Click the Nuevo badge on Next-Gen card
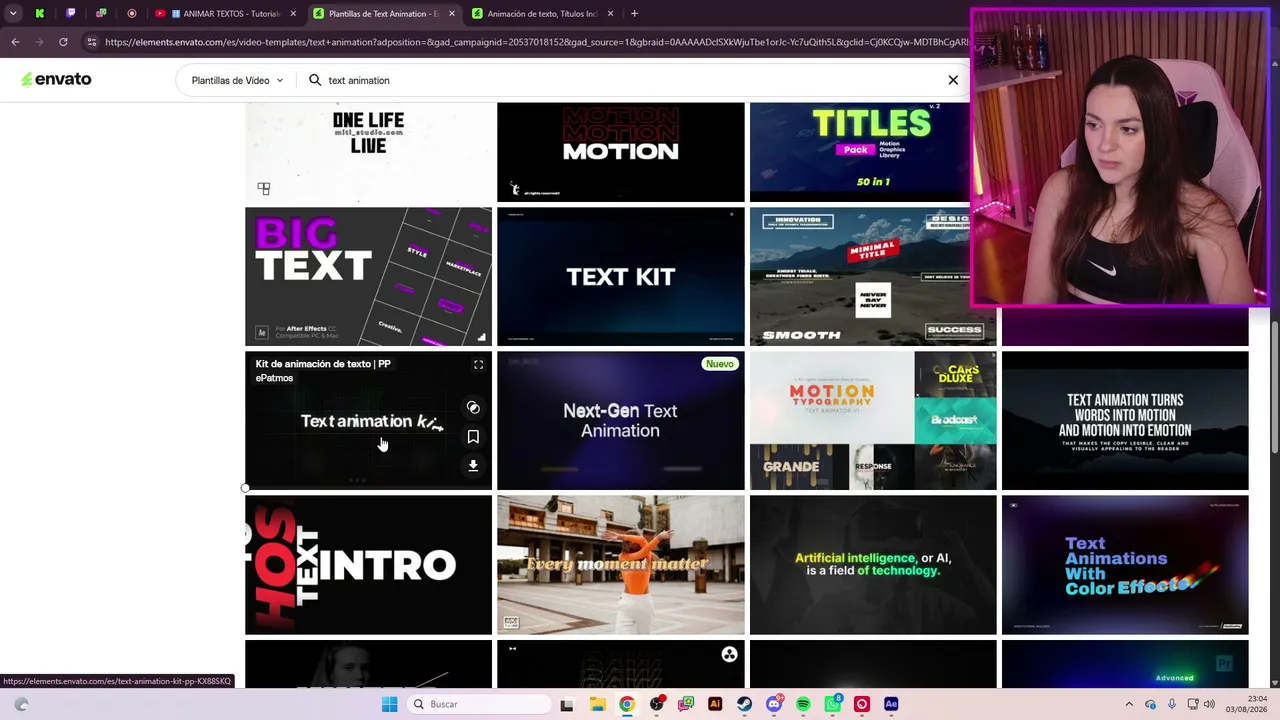 click(720, 364)
